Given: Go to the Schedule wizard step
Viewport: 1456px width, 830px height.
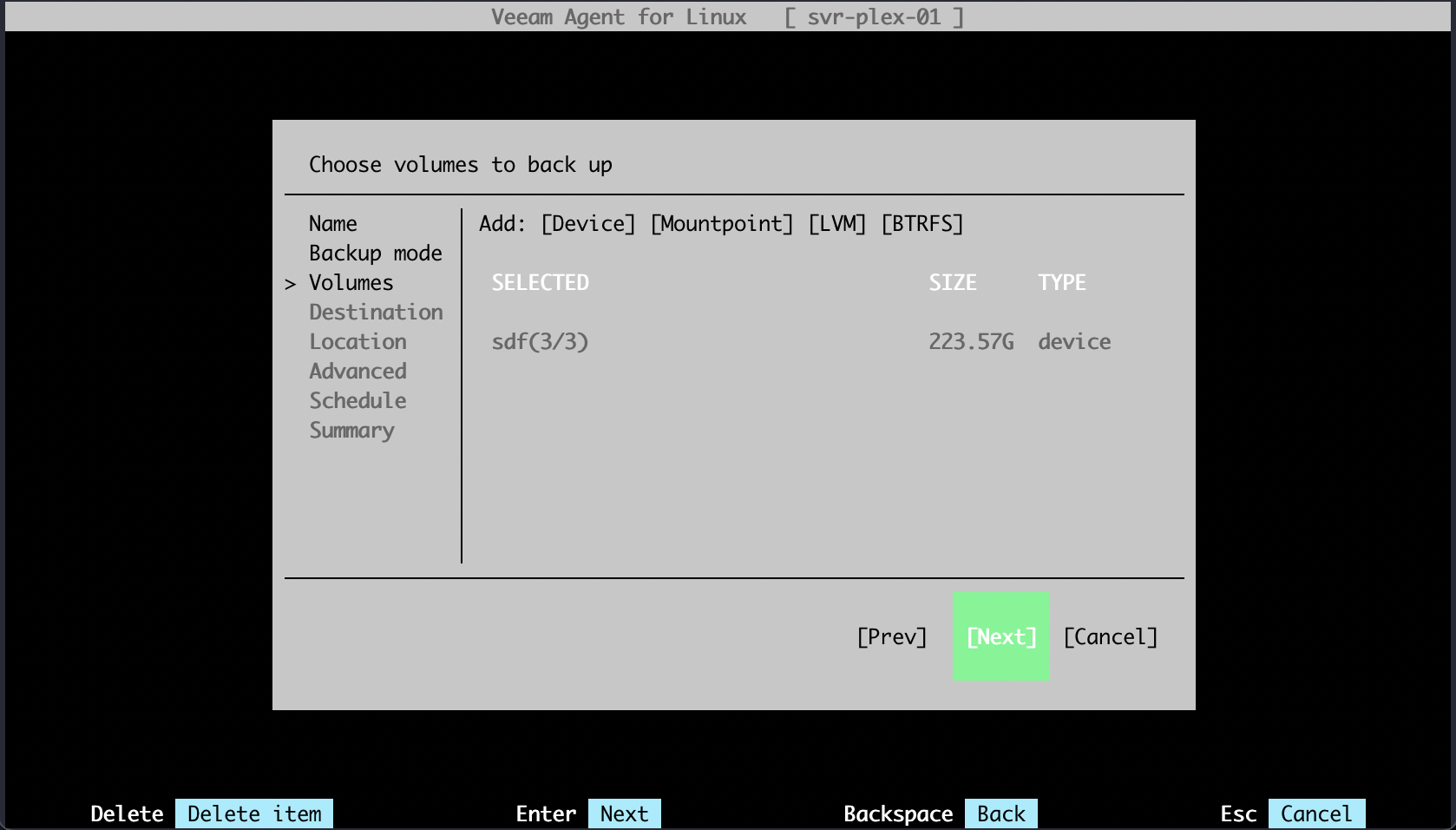Looking at the screenshot, I should pos(357,401).
